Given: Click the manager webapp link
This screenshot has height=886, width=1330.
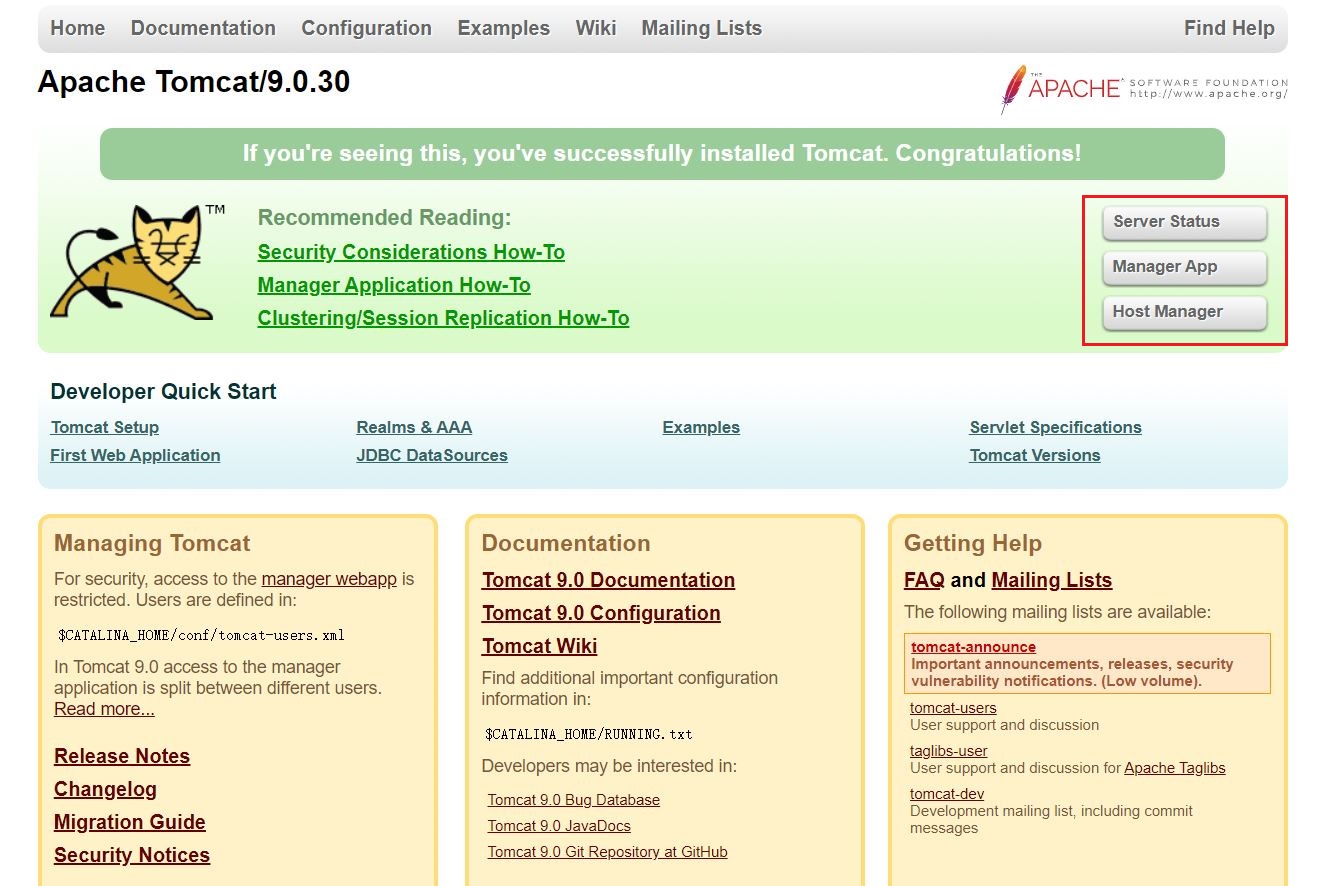Looking at the screenshot, I should [329, 579].
